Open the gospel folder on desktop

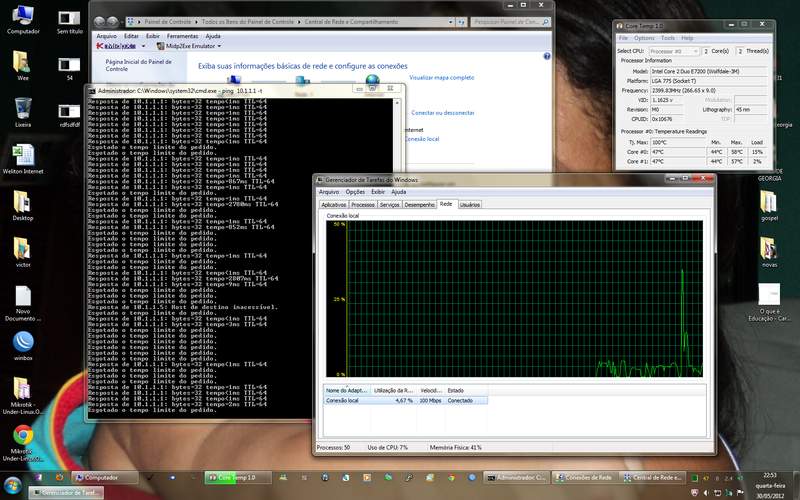pos(769,205)
